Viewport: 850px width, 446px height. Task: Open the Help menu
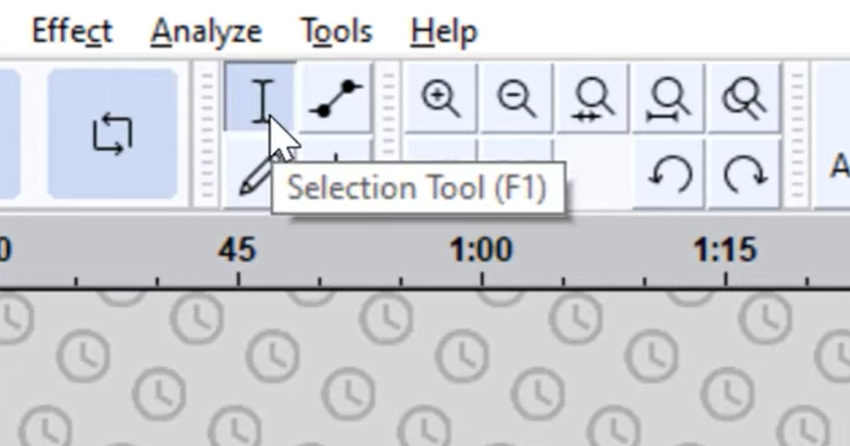[x=444, y=31]
